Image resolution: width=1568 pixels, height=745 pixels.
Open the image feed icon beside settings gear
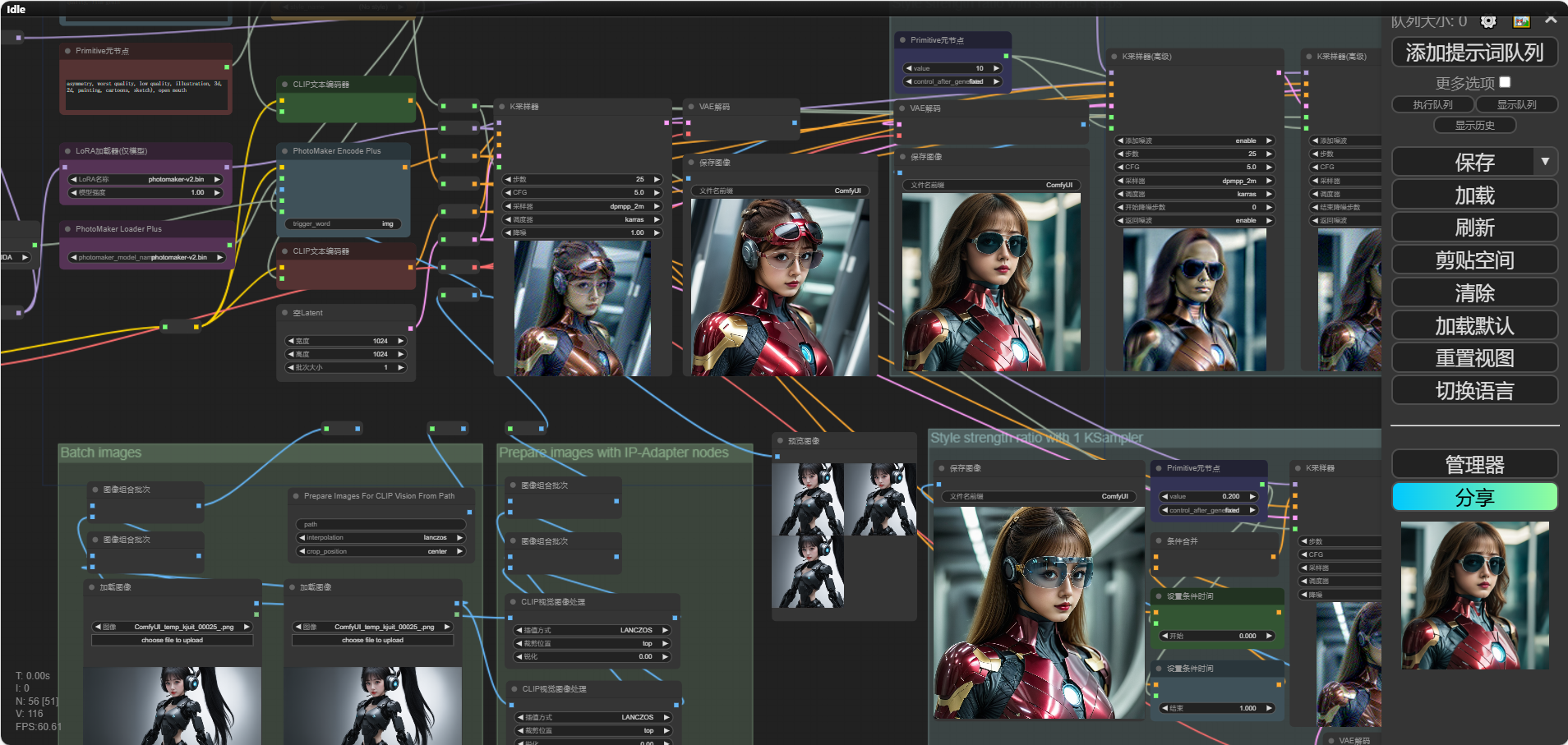pos(1522,22)
